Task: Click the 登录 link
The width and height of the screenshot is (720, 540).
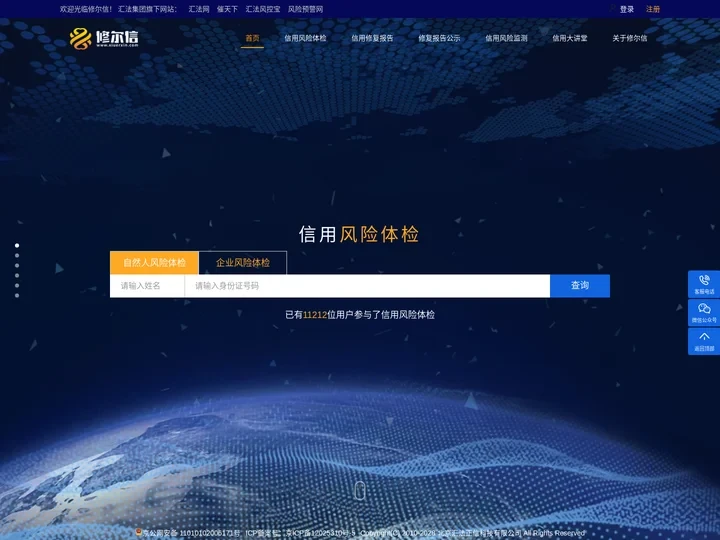Action: 627,9
